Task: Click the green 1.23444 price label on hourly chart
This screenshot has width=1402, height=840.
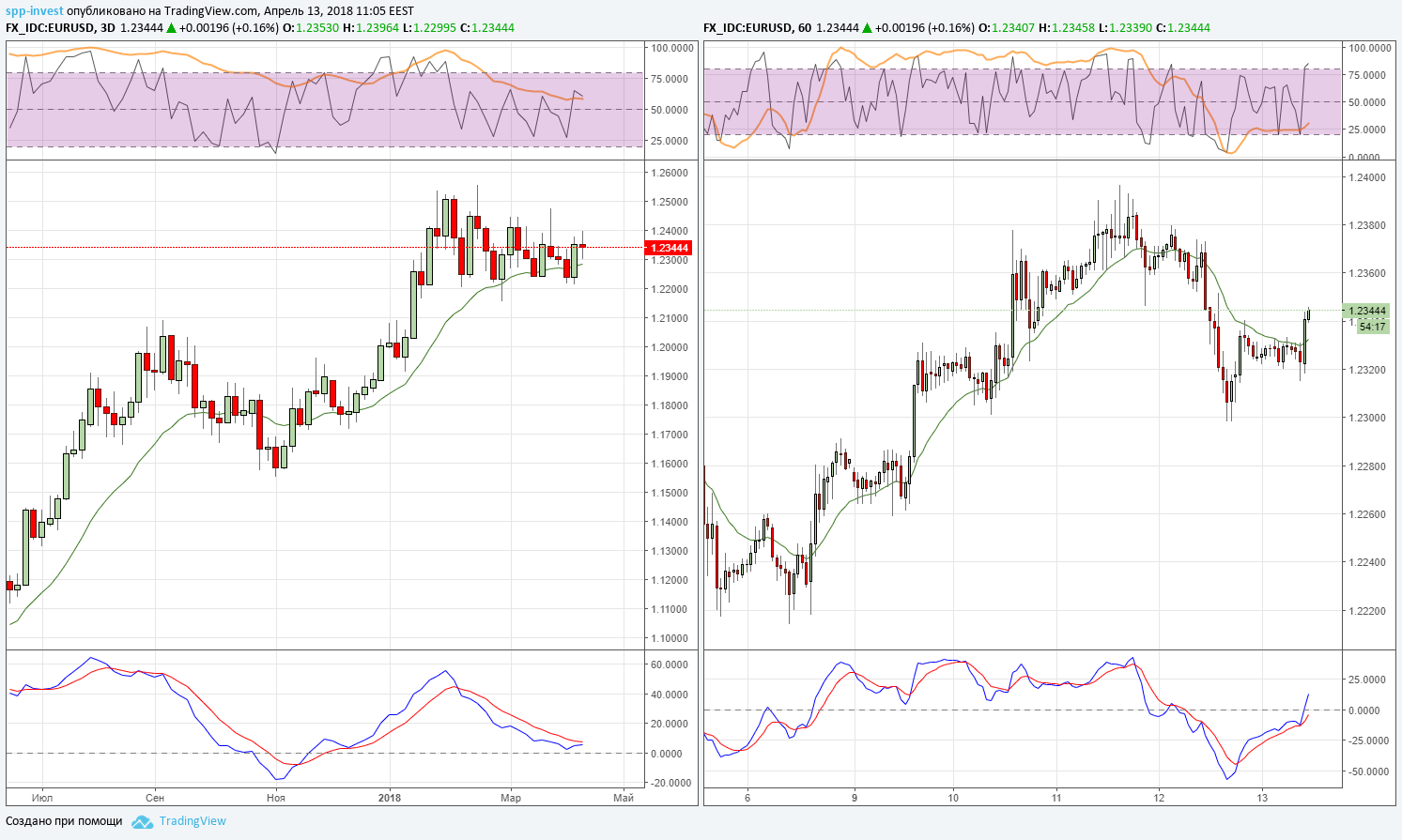Action: click(1366, 311)
